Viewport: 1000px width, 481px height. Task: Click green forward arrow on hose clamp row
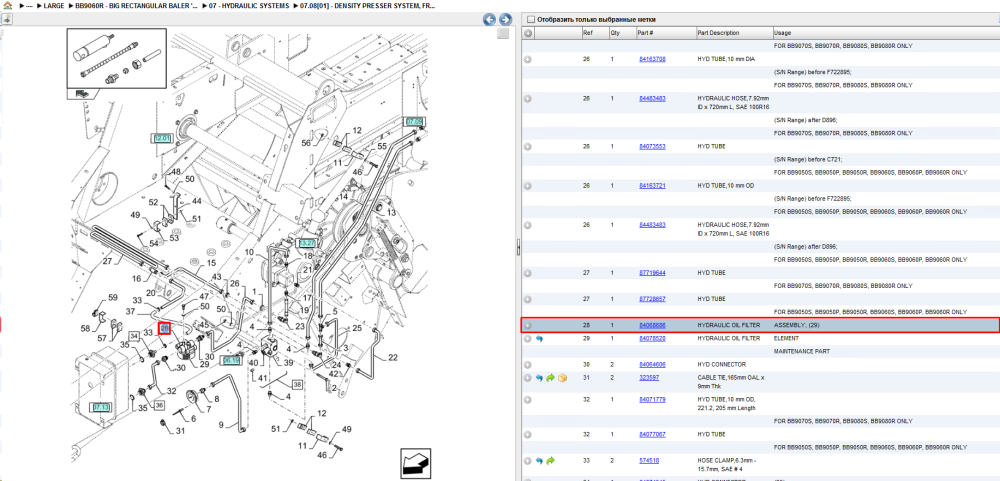coord(551,461)
